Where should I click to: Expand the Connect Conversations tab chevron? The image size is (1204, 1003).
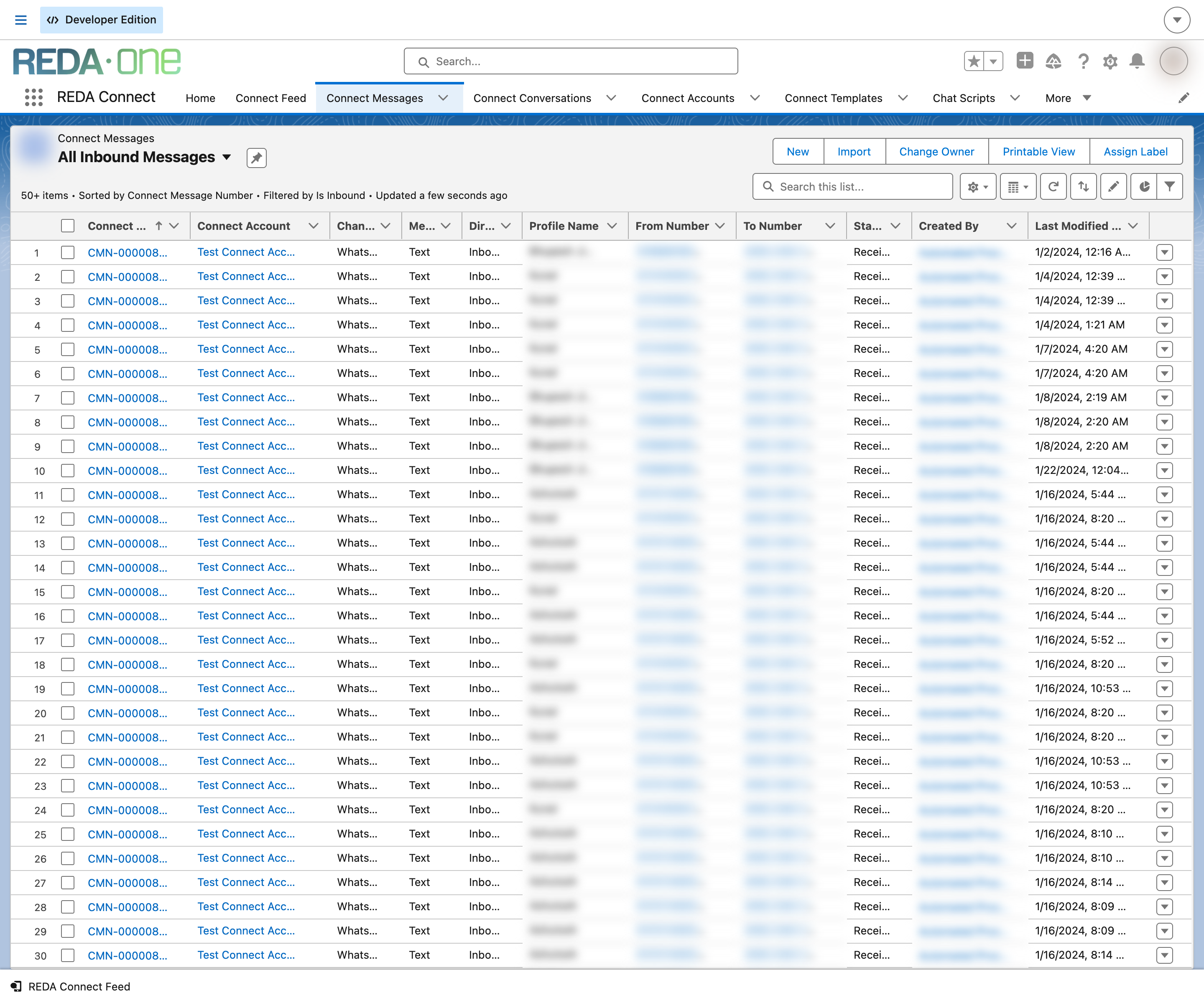611,98
